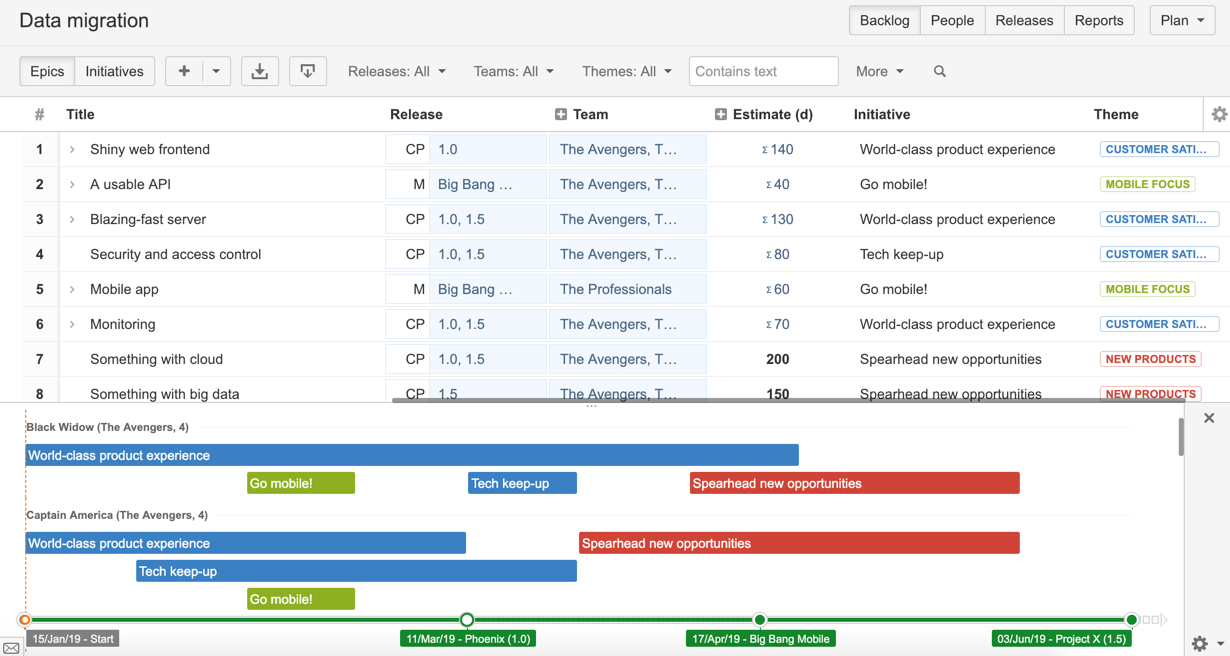Select Captain America's Spearhead new opportunities bar

(799, 543)
